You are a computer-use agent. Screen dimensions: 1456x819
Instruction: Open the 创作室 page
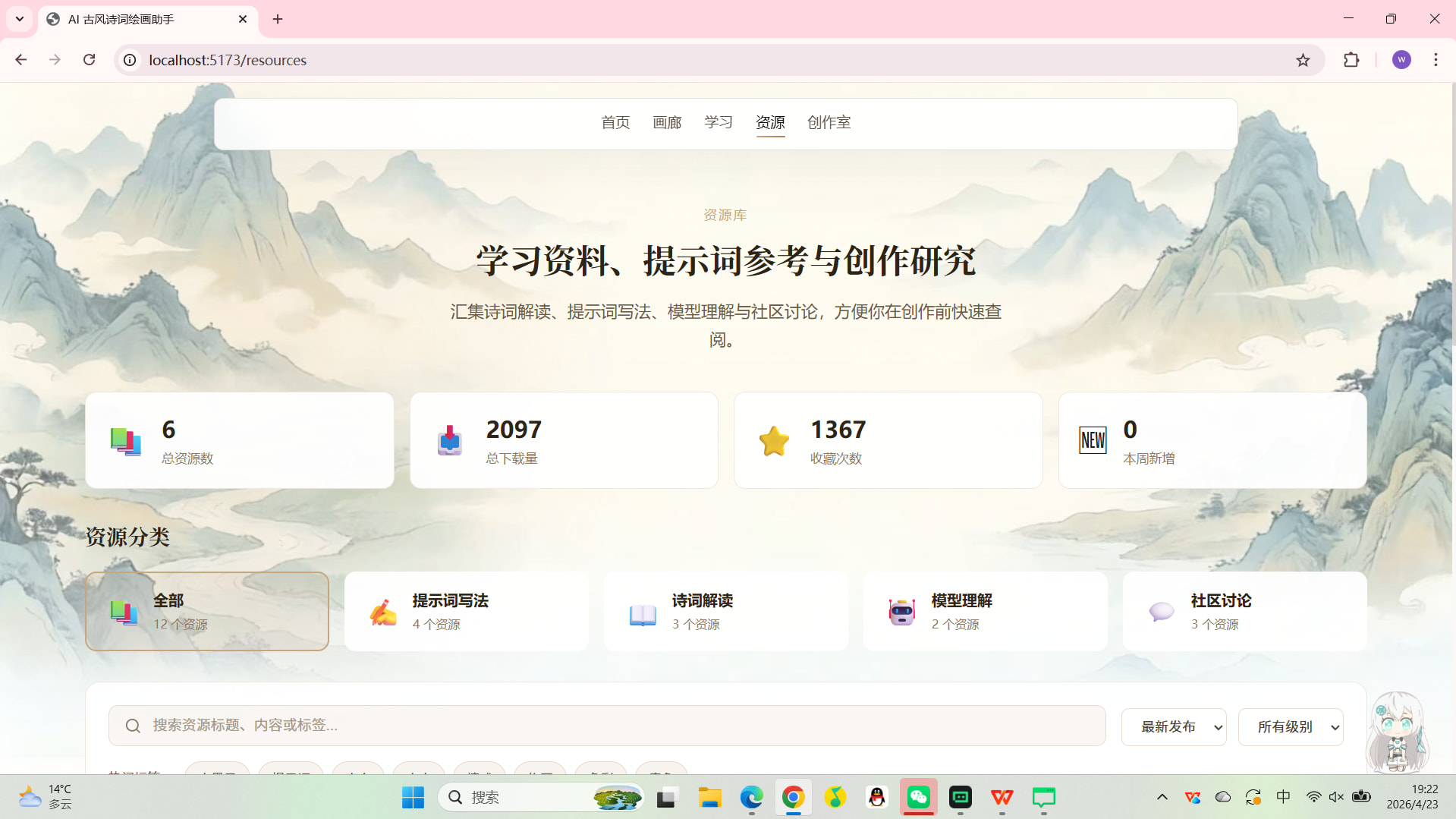coord(829,122)
